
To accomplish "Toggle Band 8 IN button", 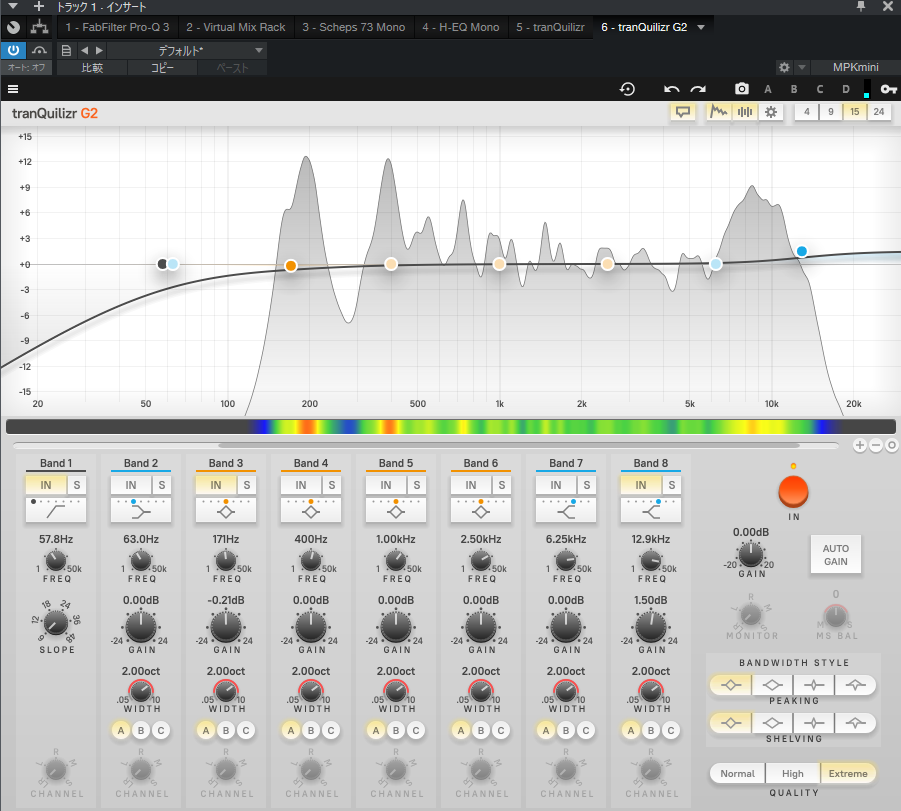I will (641, 485).
